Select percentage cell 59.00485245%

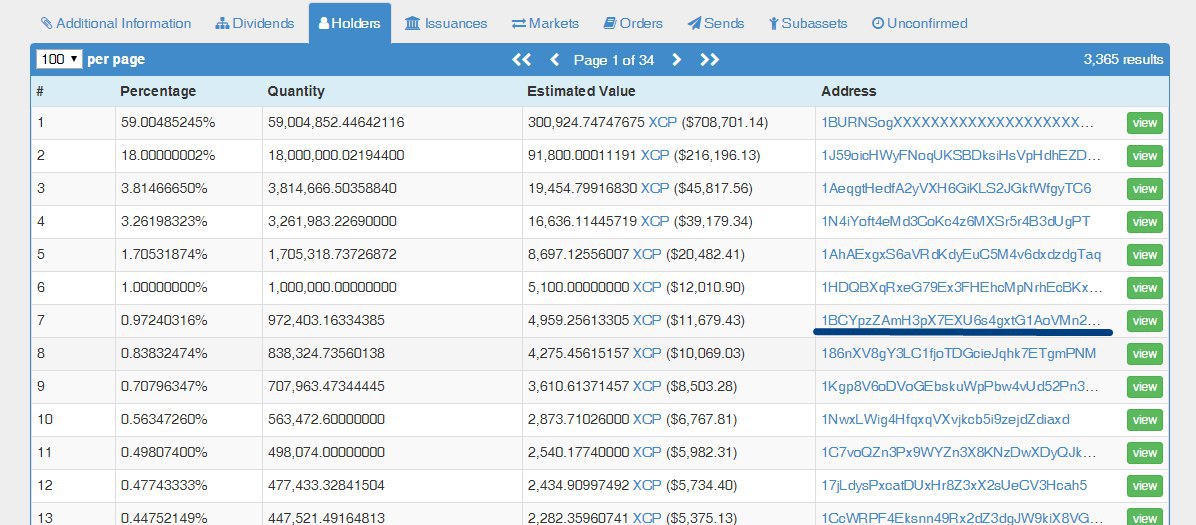[x=168, y=122]
